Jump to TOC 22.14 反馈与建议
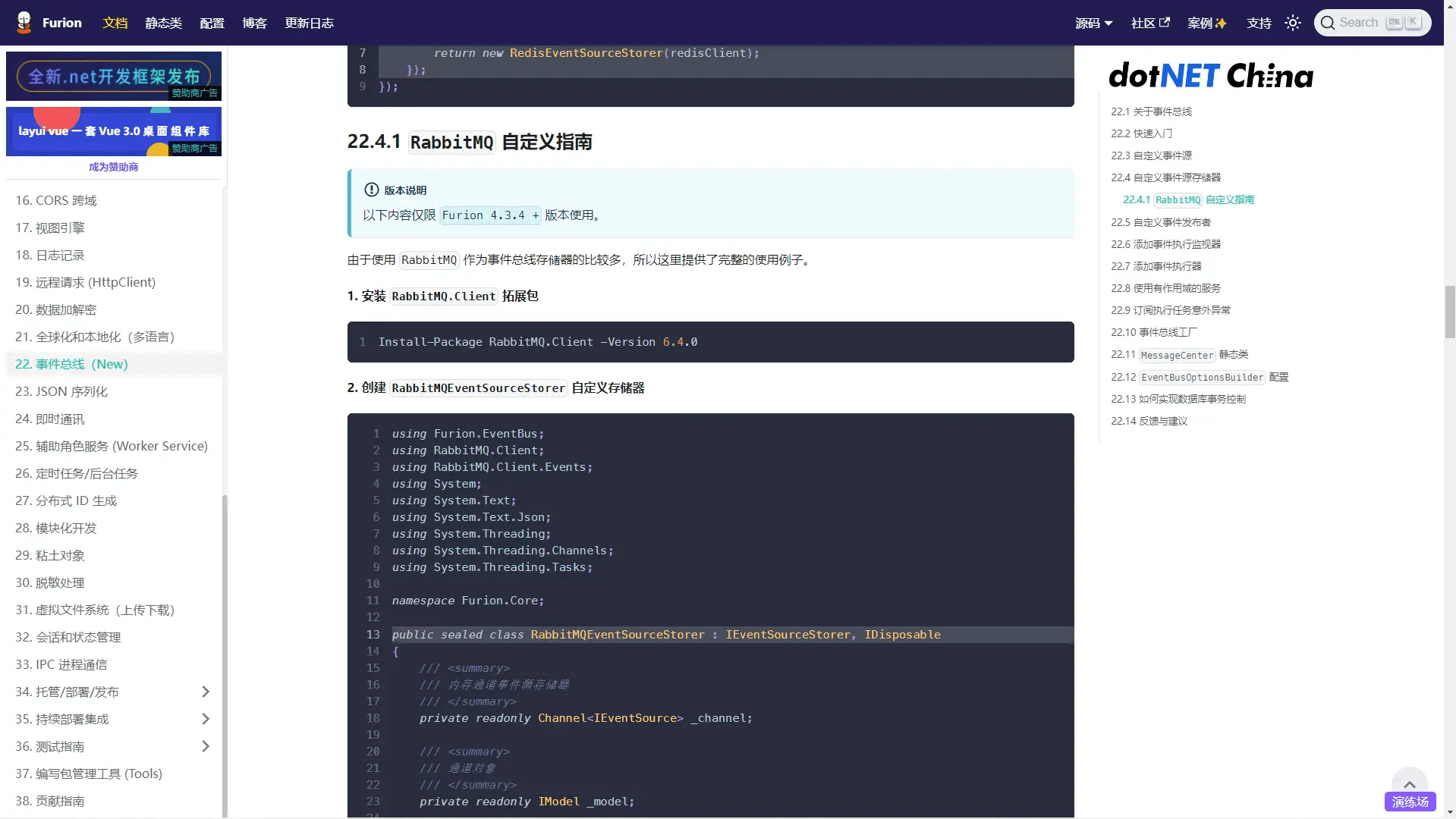Screen dimensions: 1456x819 tap(1149, 421)
